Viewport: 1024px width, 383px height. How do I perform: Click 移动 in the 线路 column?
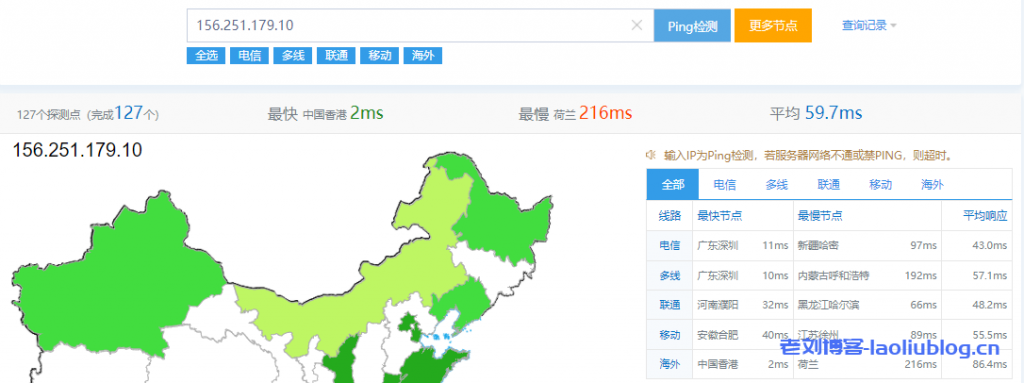pos(669,335)
